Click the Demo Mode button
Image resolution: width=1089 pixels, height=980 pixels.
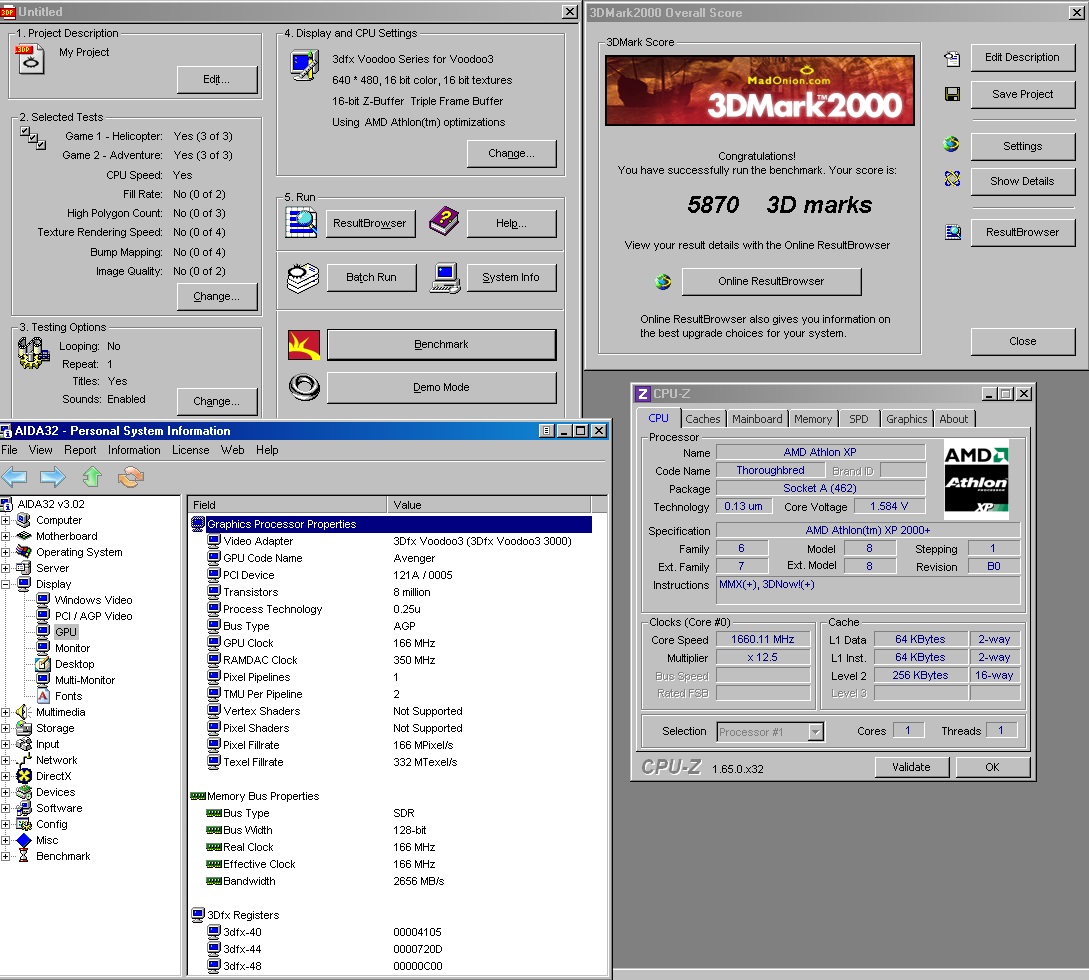[x=441, y=388]
